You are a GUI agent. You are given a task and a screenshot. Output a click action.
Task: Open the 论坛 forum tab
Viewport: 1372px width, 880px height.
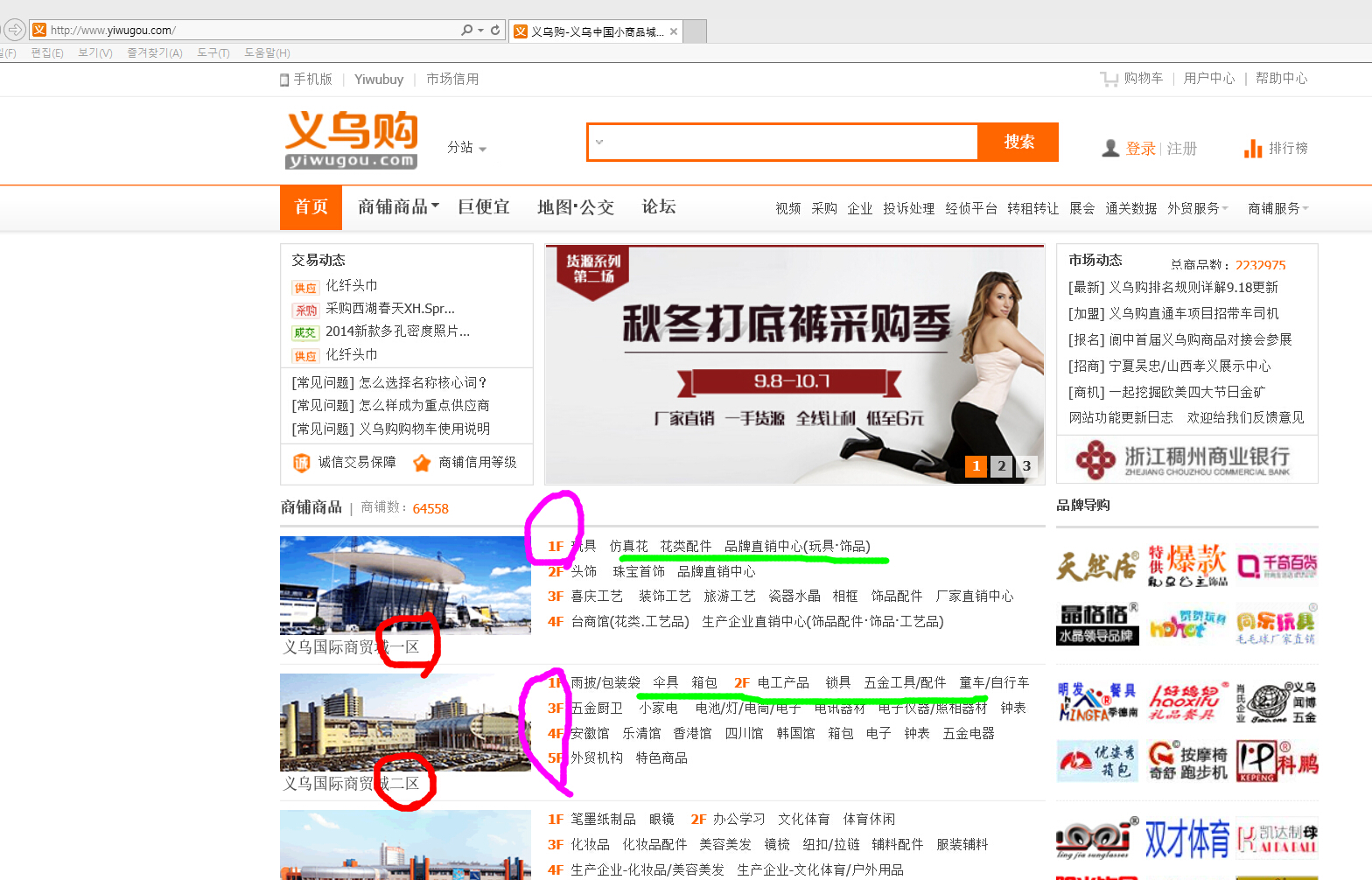point(659,207)
